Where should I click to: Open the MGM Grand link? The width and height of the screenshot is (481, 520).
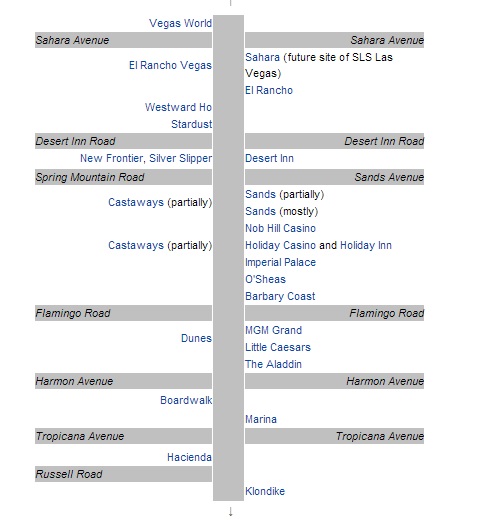[x=273, y=330]
